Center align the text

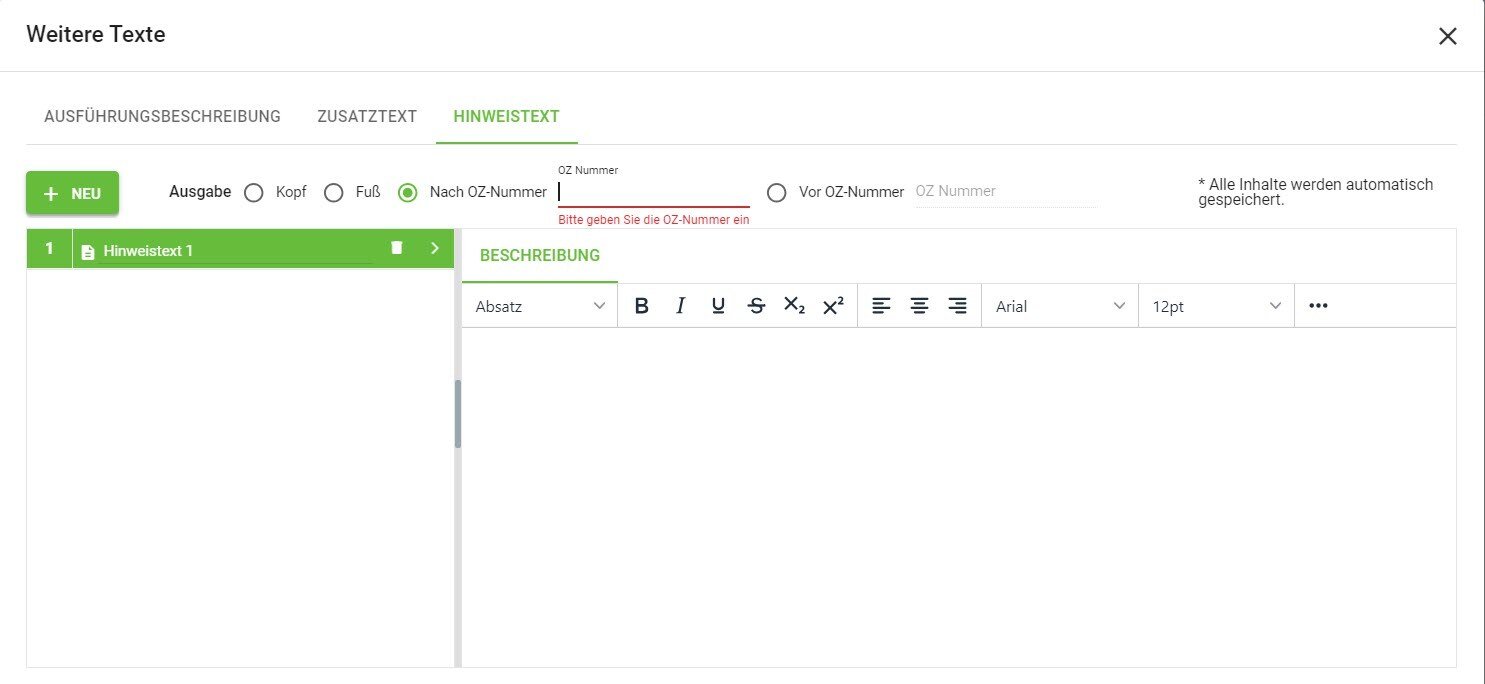(919, 306)
